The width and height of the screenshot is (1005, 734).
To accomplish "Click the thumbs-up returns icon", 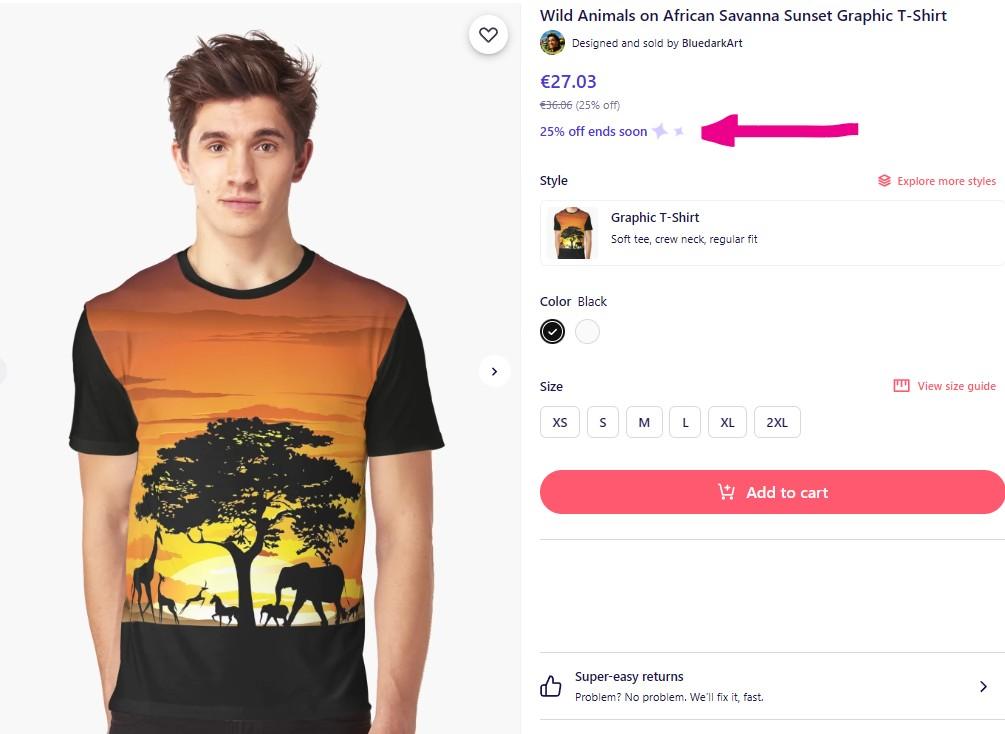I will coord(551,686).
